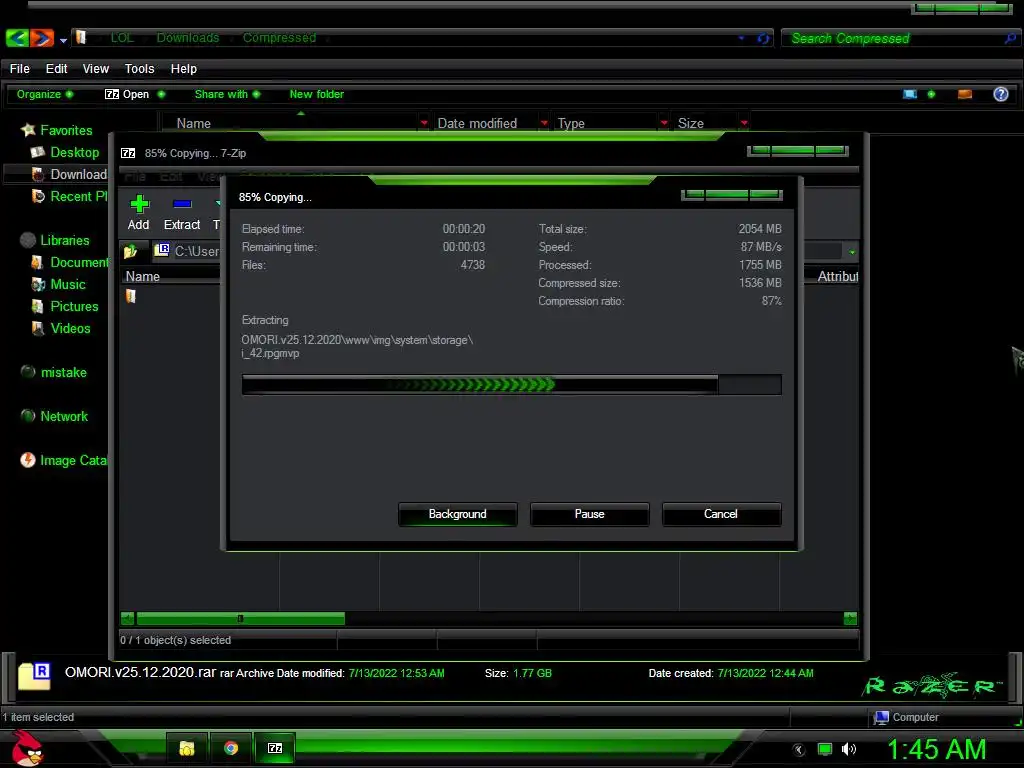Image resolution: width=1024 pixels, height=768 pixels.
Task: Click the Explorer back arrow button
Action: pyautogui.click(x=17, y=38)
